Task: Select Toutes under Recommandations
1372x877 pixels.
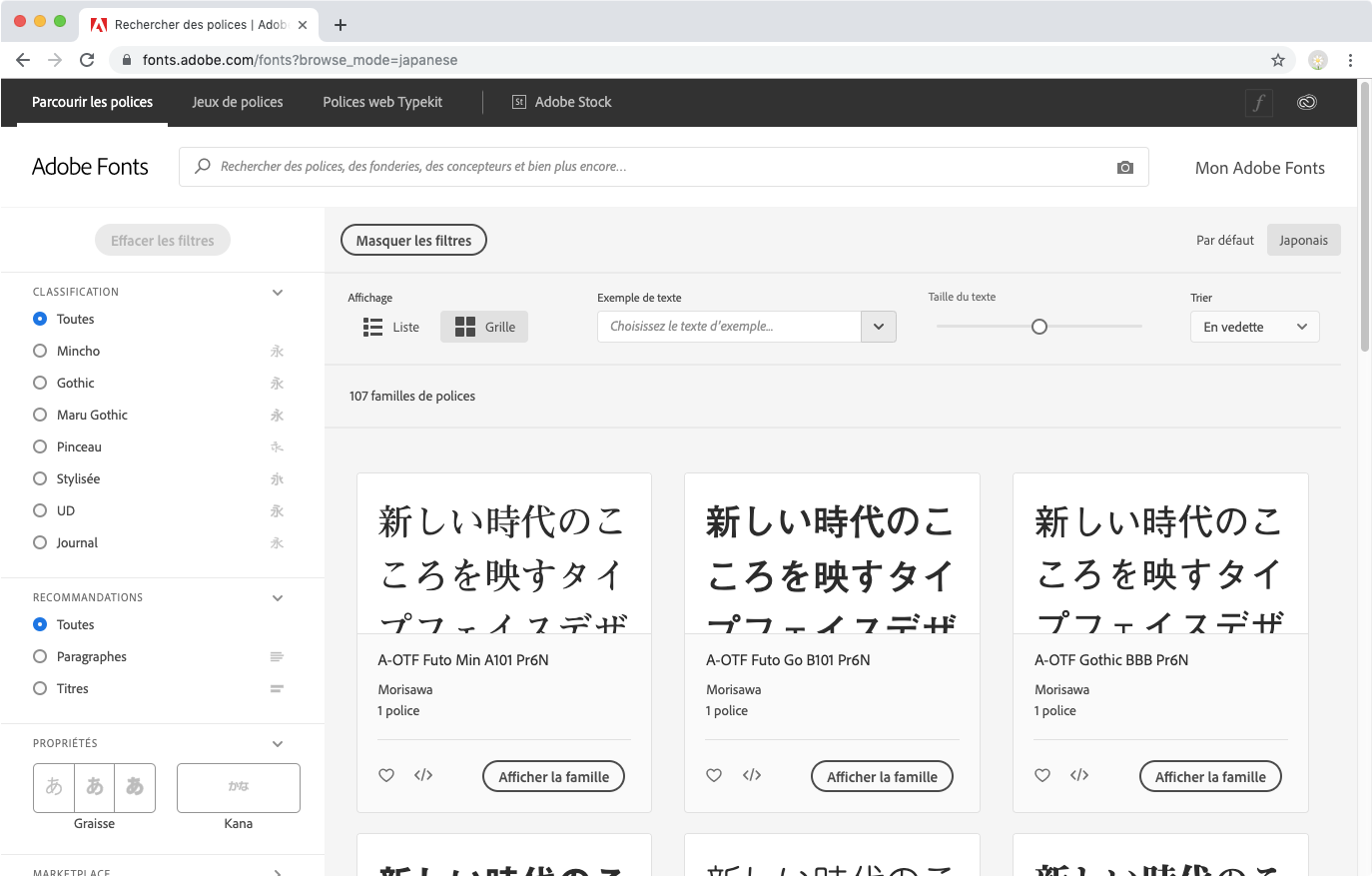Action: click(40, 624)
